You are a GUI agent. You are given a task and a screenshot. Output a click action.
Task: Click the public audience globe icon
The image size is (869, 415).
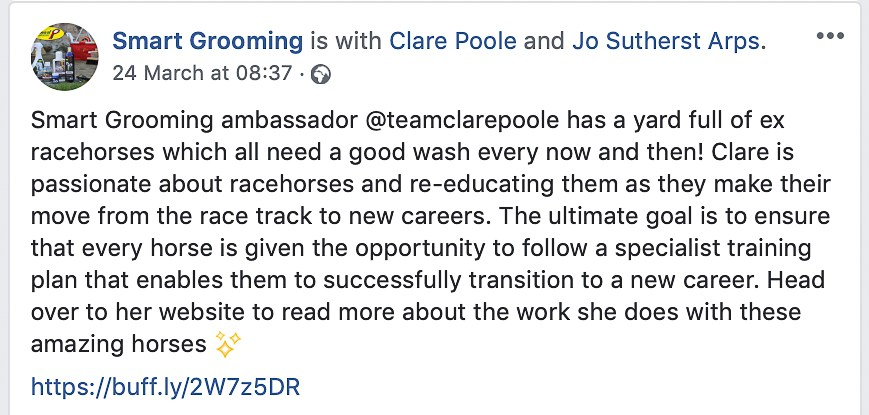(x=320, y=73)
